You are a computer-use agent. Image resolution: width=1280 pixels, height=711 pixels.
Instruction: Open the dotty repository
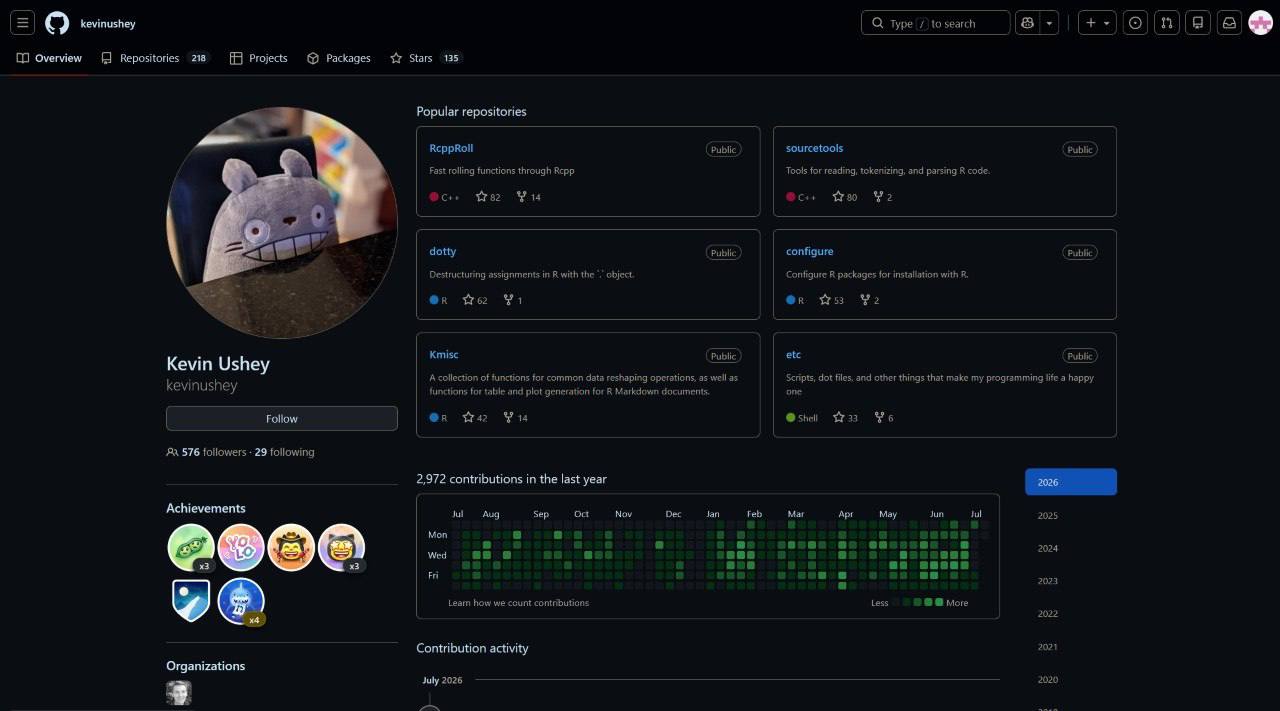(442, 251)
